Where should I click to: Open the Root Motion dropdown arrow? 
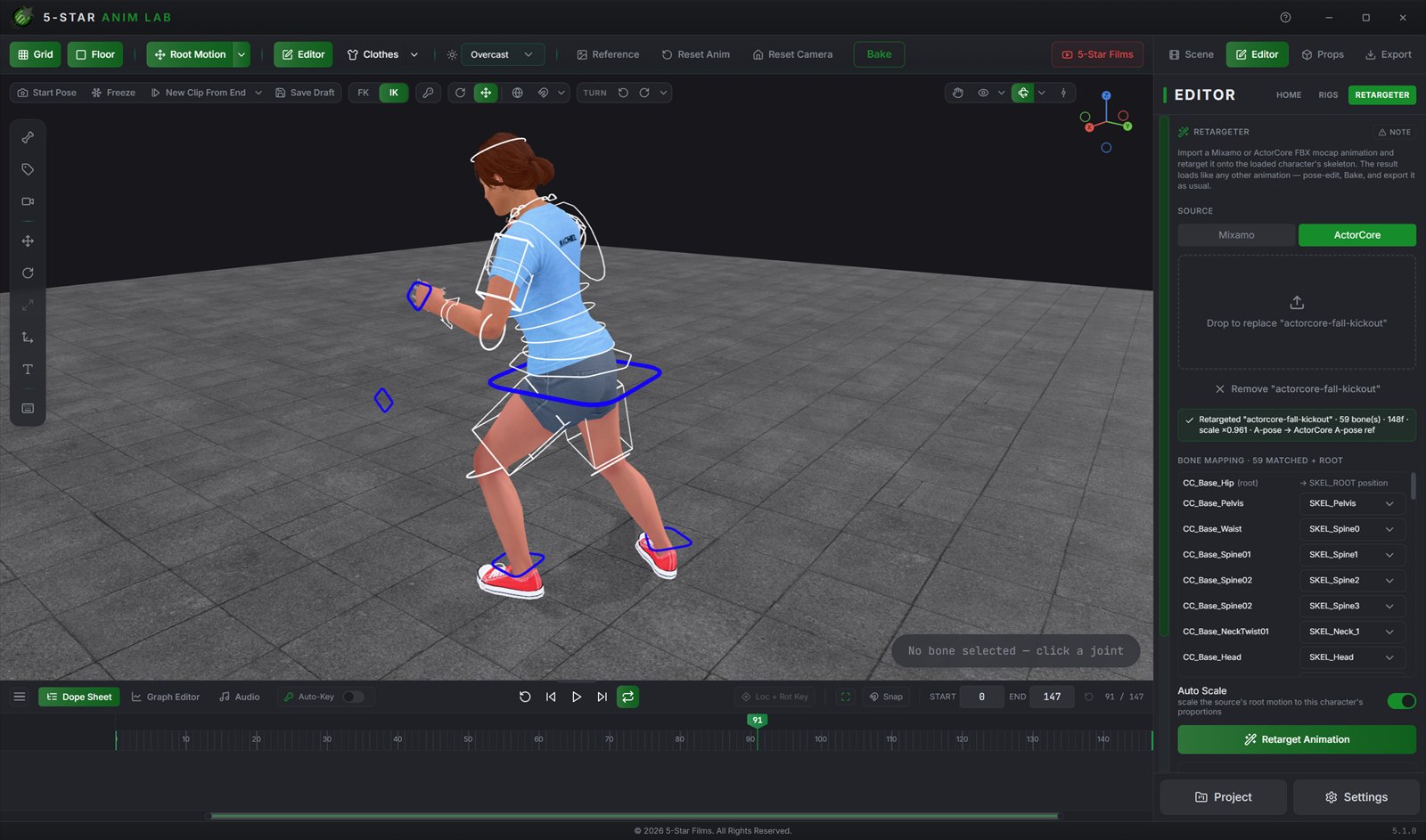pyautogui.click(x=242, y=54)
